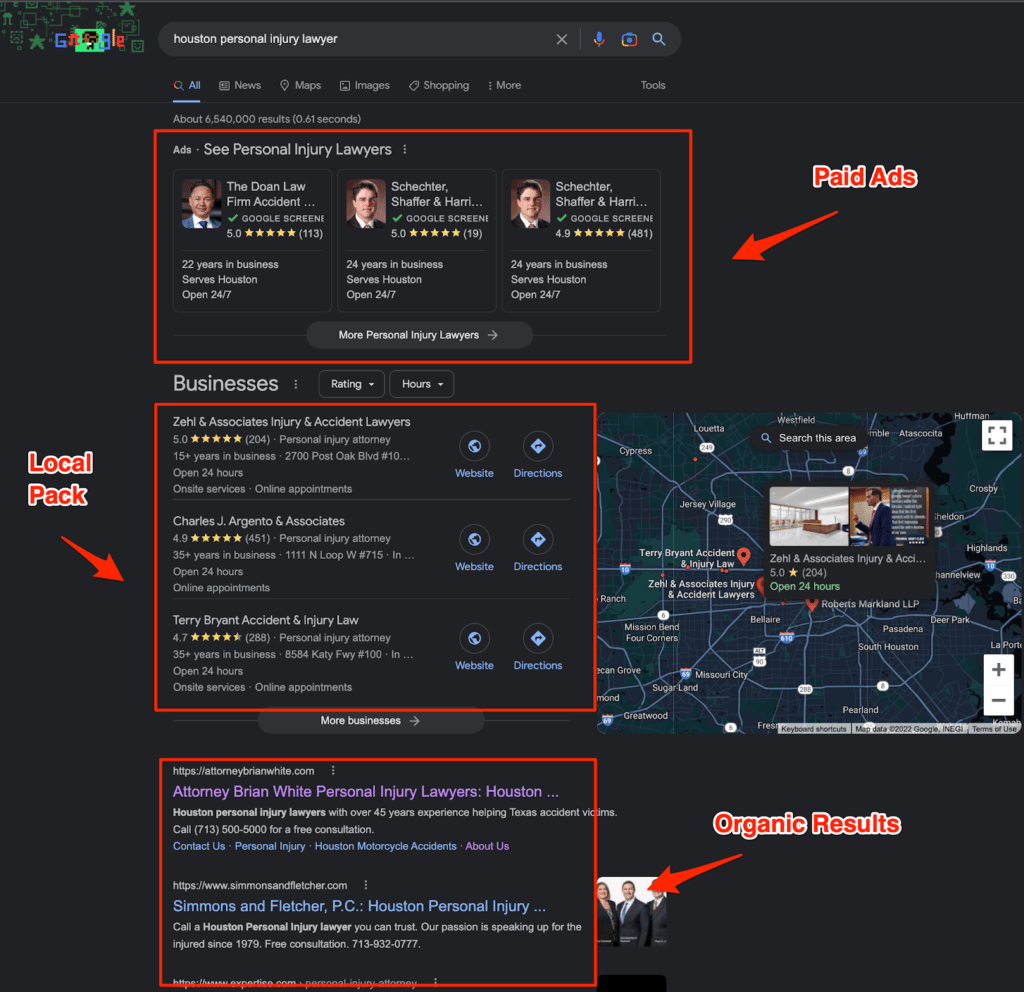
Task: Click the microphone voice search icon
Action: coord(599,39)
